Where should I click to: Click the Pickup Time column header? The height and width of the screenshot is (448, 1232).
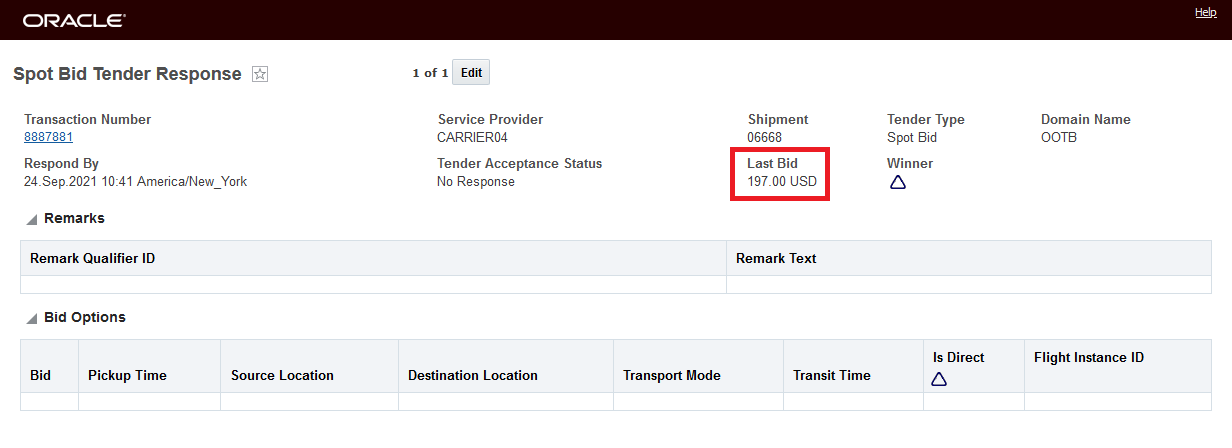coord(127,375)
